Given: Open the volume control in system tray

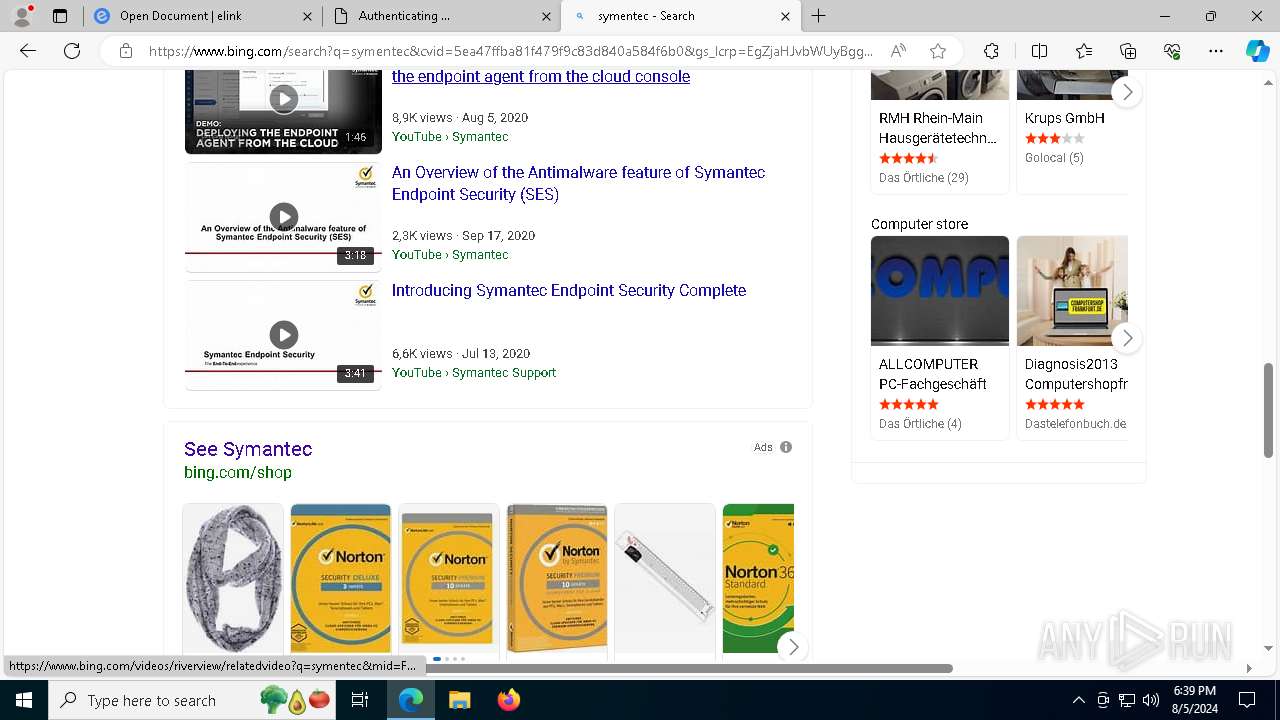Looking at the screenshot, I should (x=1151, y=700).
